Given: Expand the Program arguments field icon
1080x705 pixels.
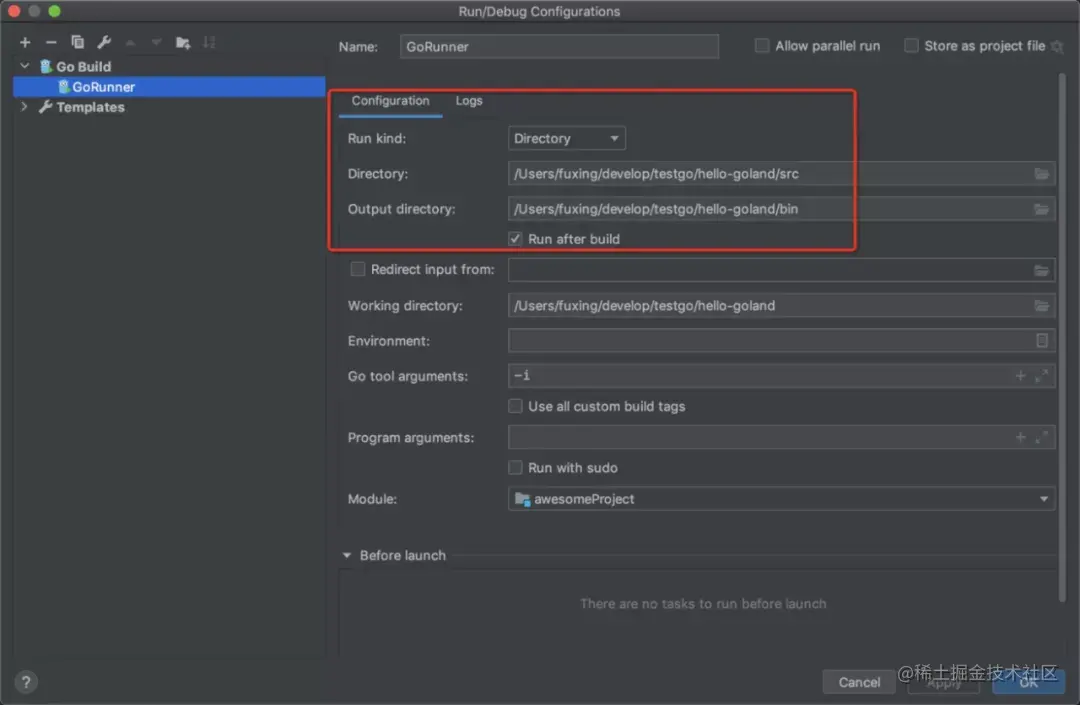Looking at the screenshot, I should [1041, 437].
